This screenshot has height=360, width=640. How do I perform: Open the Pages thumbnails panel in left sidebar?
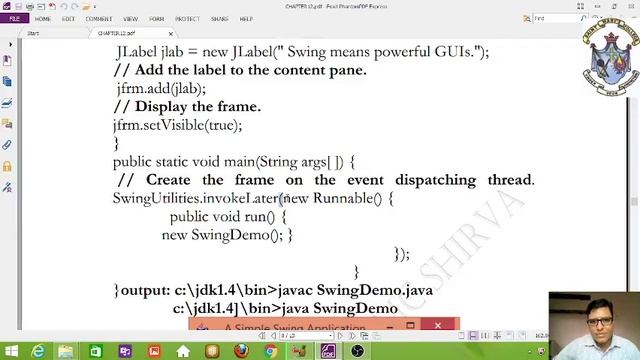coord(7,81)
